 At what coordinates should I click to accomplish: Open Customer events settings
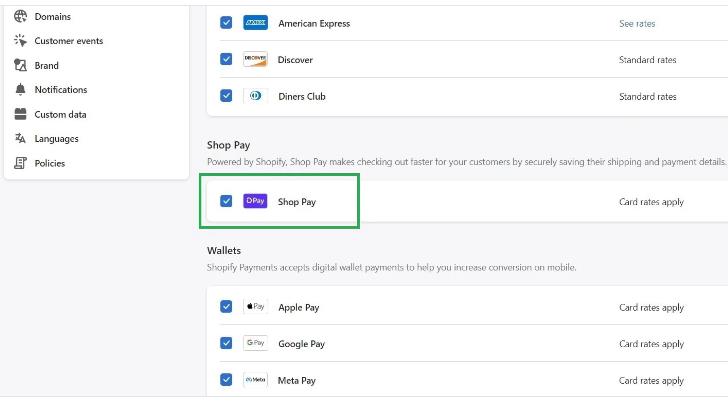[69, 41]
